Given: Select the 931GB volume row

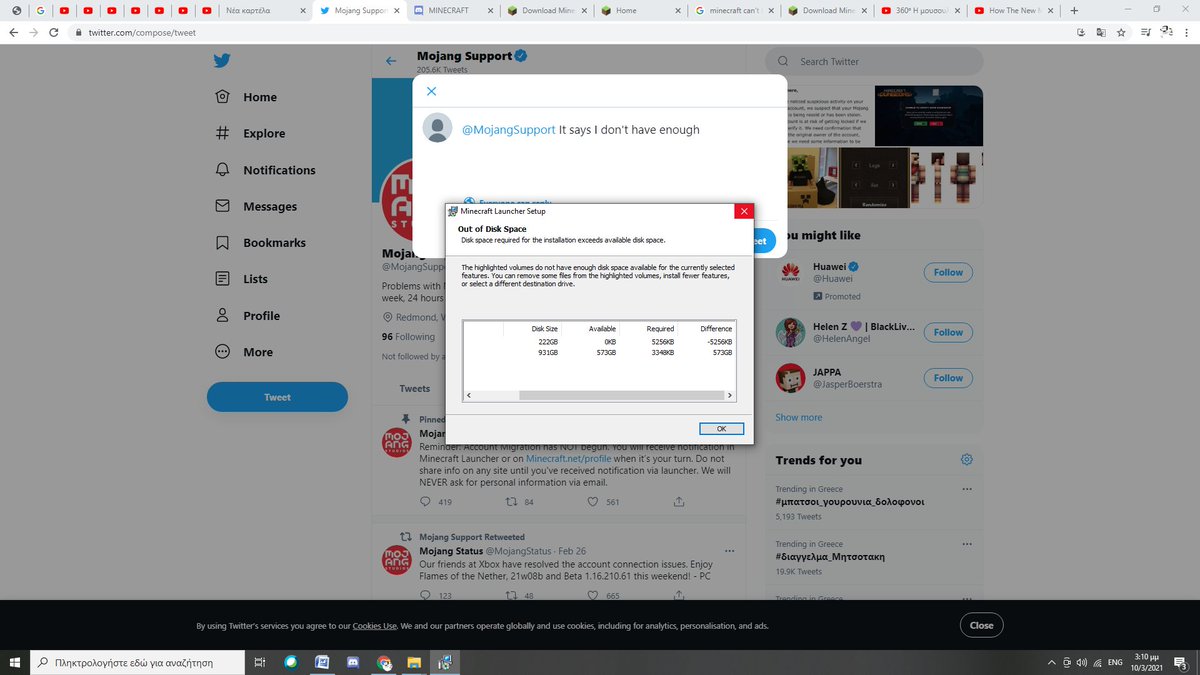Looking at the screenshot, I should 599,352.
